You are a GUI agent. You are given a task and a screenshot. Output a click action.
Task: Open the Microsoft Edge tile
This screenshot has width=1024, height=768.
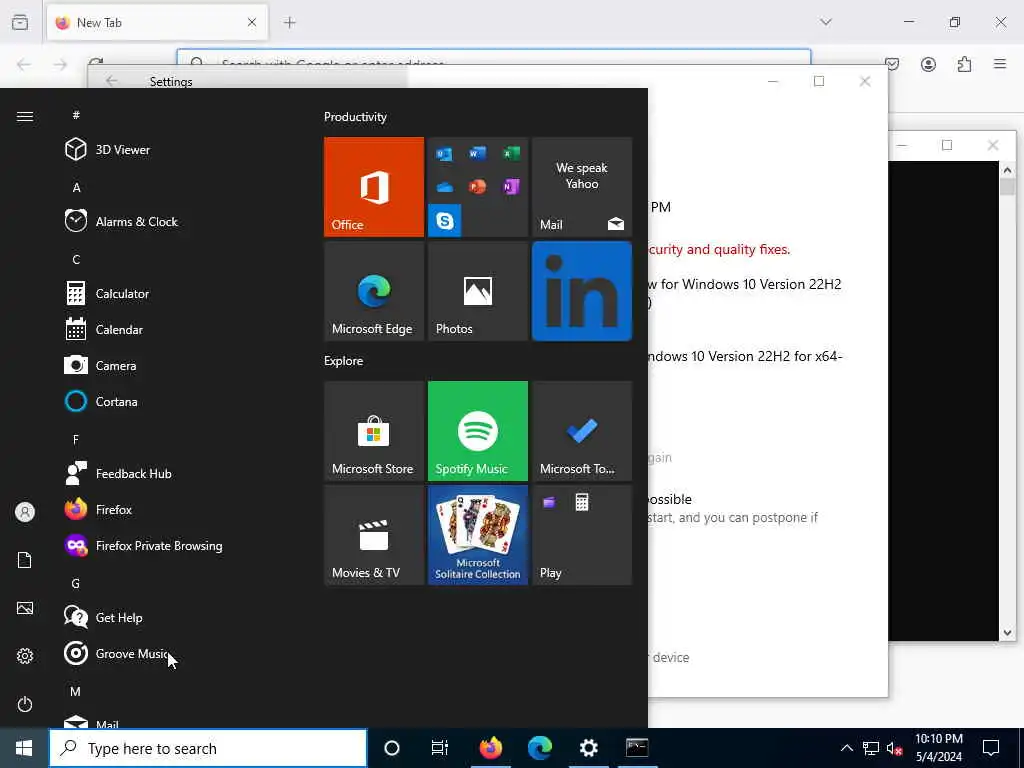tap(374, 291)
